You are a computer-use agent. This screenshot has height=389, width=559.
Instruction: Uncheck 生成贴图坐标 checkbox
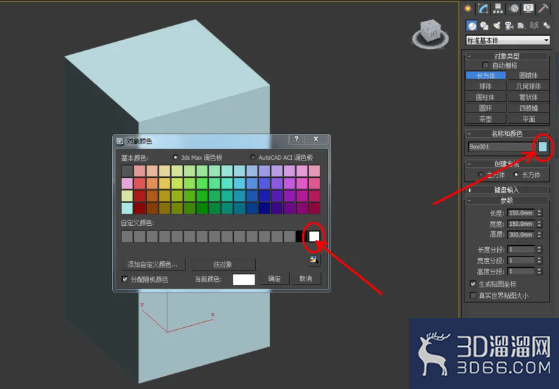coord(473,284)
